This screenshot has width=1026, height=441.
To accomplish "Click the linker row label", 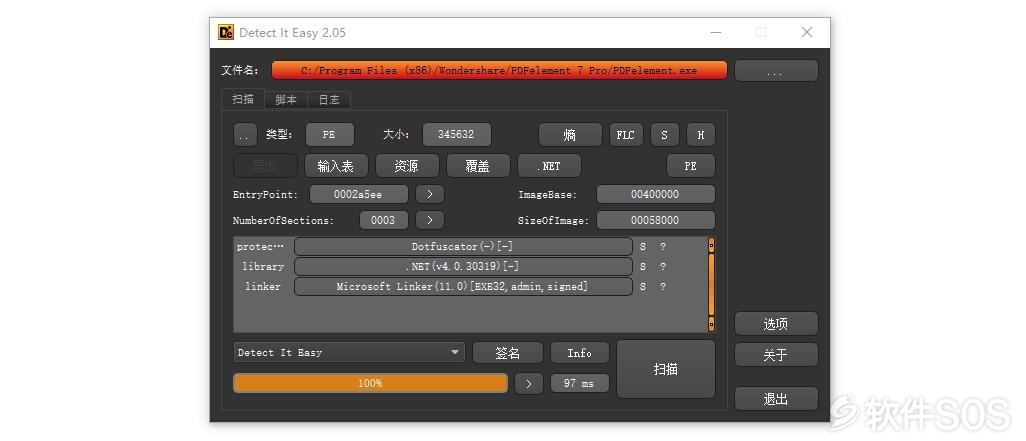I will [x=263, y=287].
